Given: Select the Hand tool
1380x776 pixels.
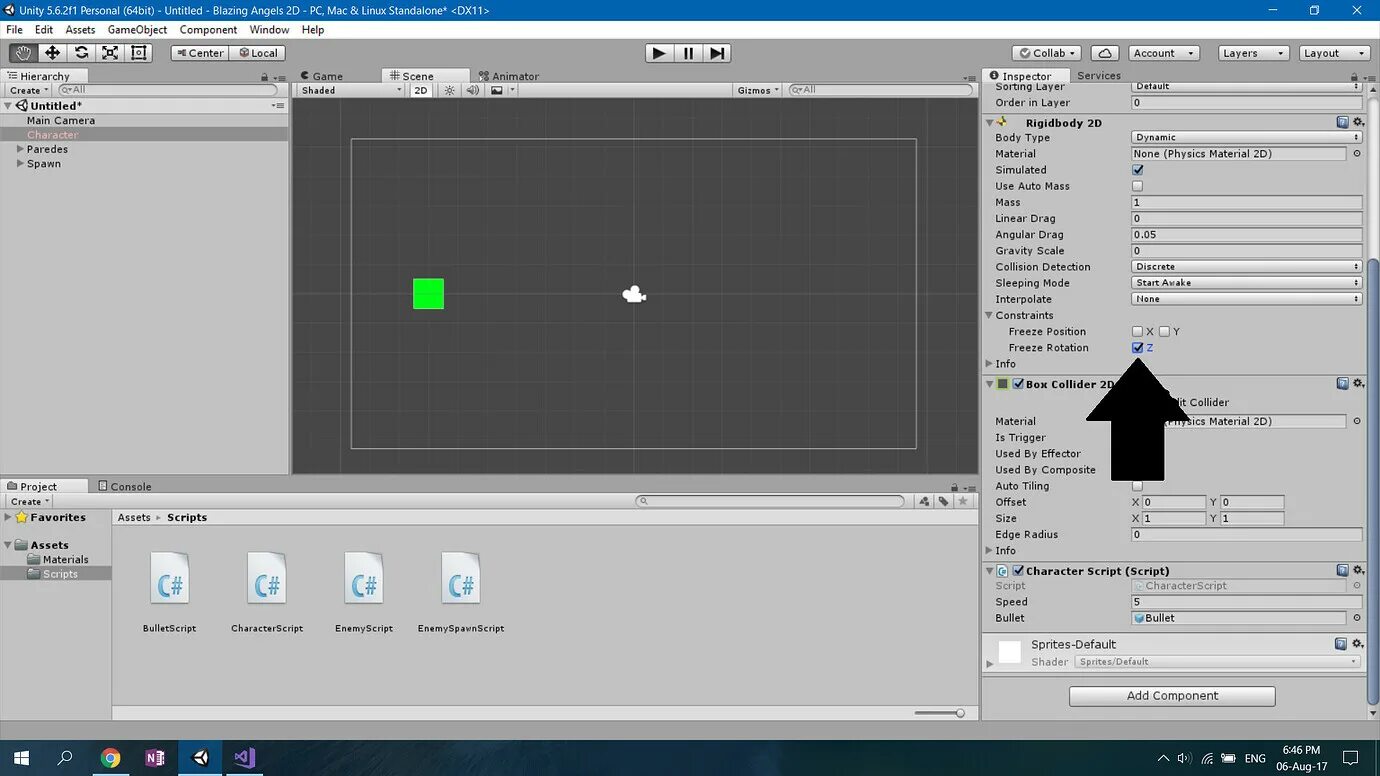Looking at the screenshot, I should pos(23,53).
